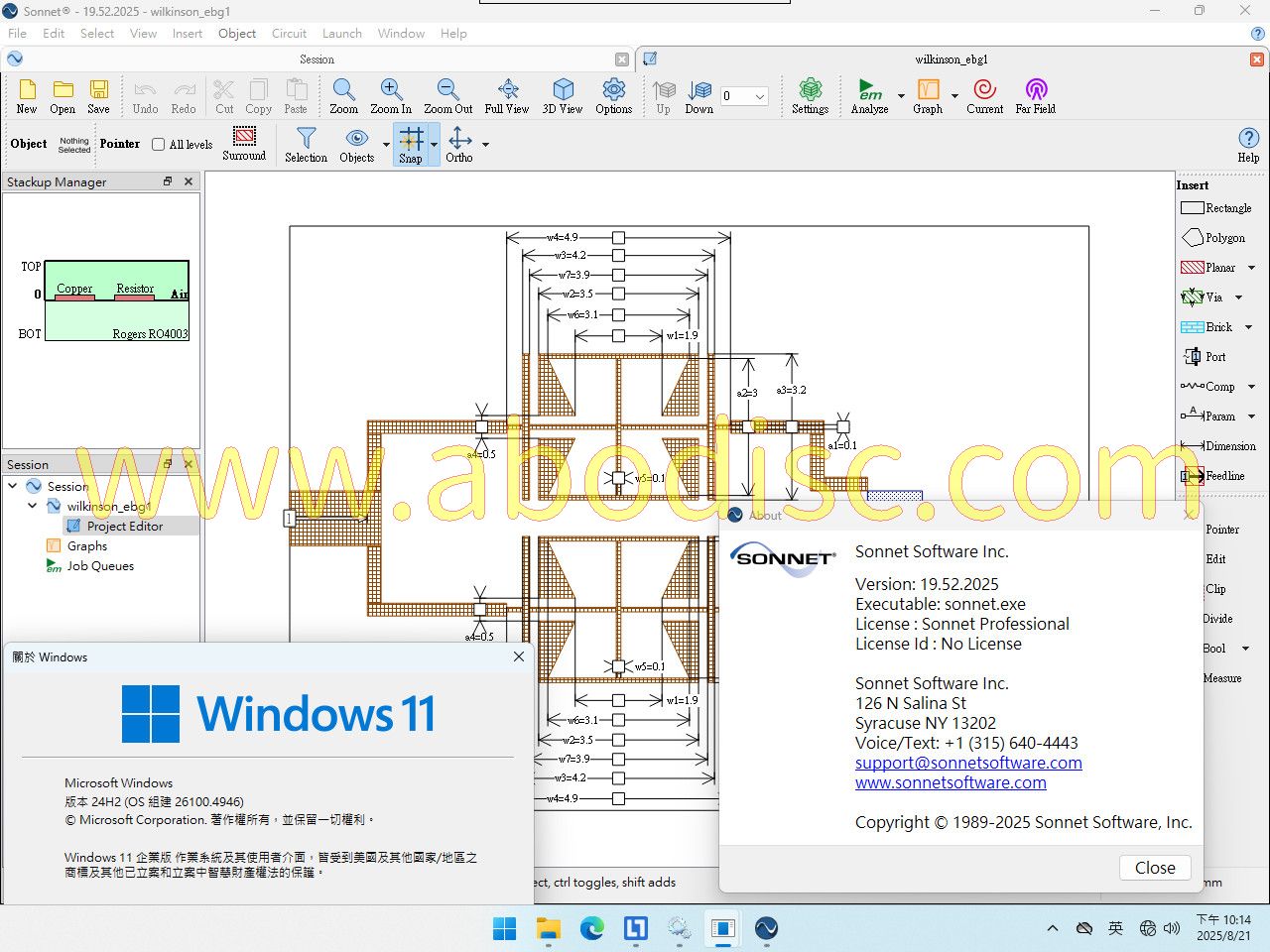
Task: Insert a Port
Action: pos(1205,357)
